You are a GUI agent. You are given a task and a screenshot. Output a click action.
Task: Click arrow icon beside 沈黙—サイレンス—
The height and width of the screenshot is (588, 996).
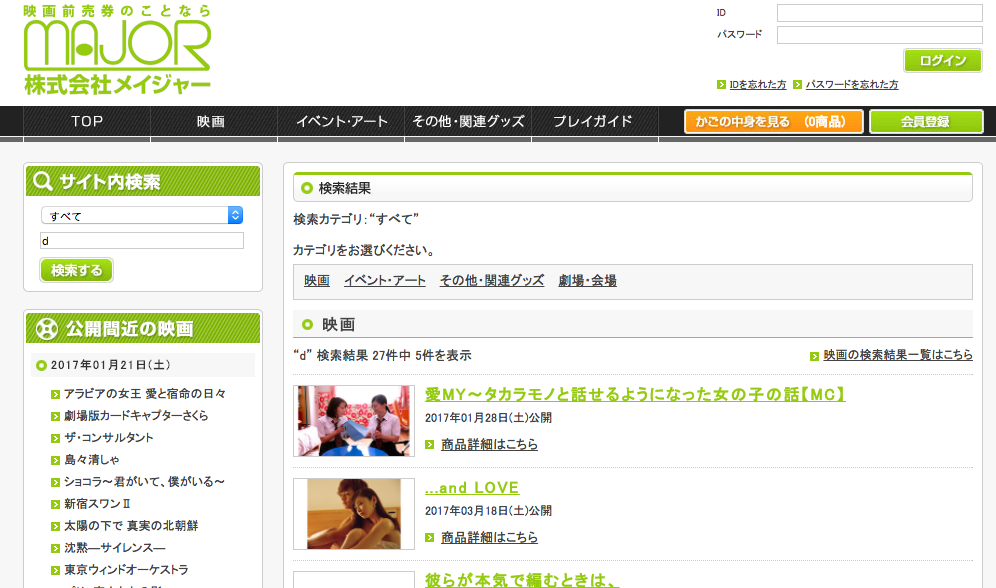click(x=55, y=549)
